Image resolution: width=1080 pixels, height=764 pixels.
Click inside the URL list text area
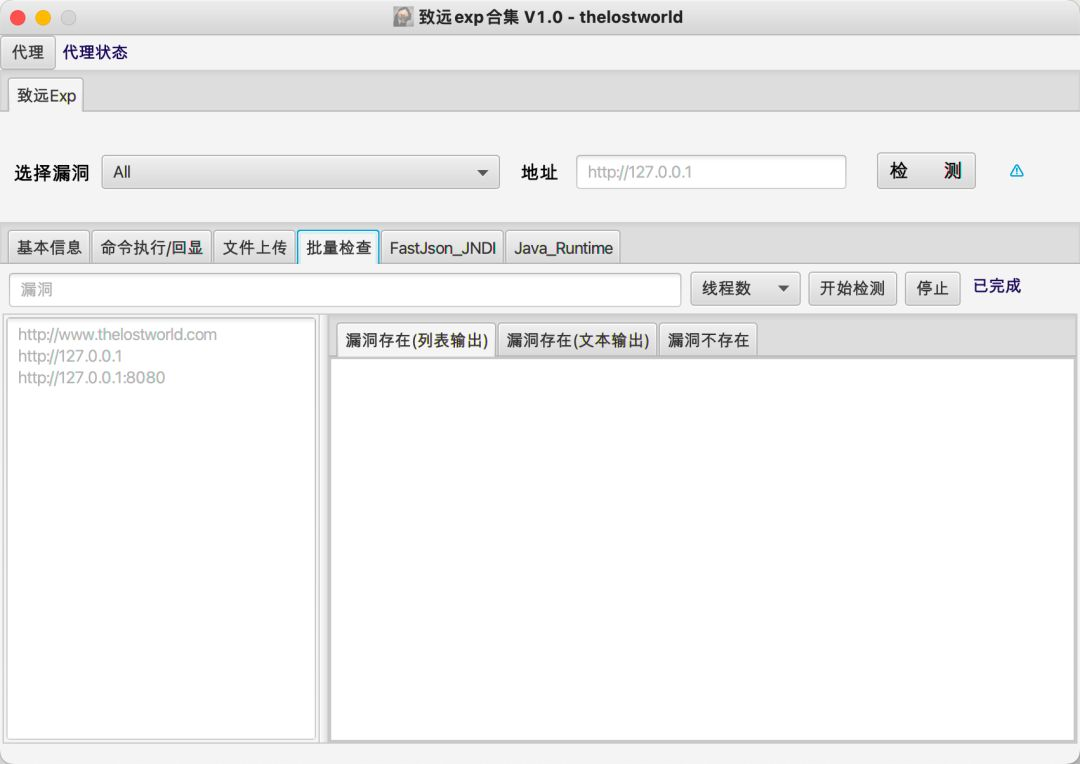tap(161, 528)
